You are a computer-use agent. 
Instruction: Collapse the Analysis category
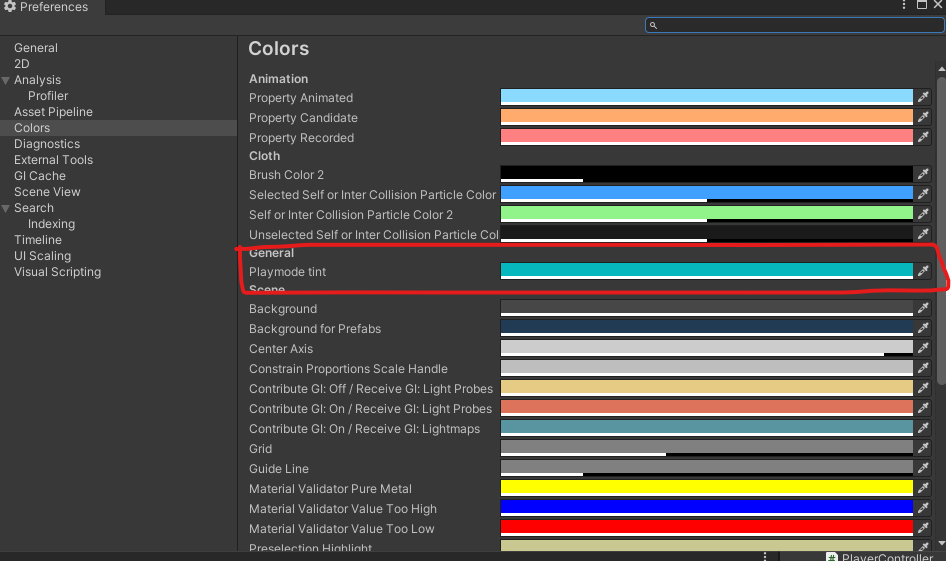[x=6, y=80]
